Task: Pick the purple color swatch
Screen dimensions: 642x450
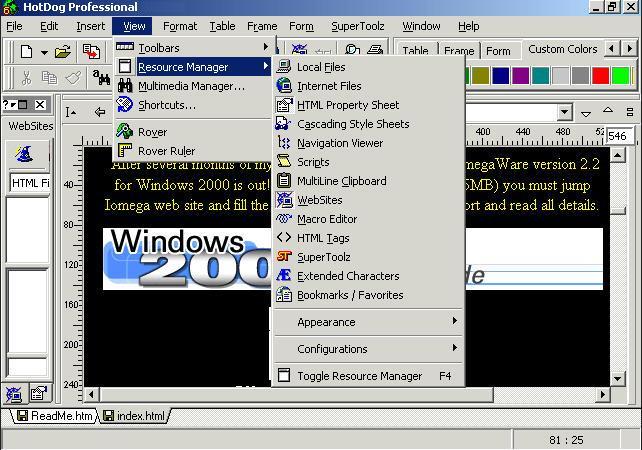Action: click(x=520, y=76)
